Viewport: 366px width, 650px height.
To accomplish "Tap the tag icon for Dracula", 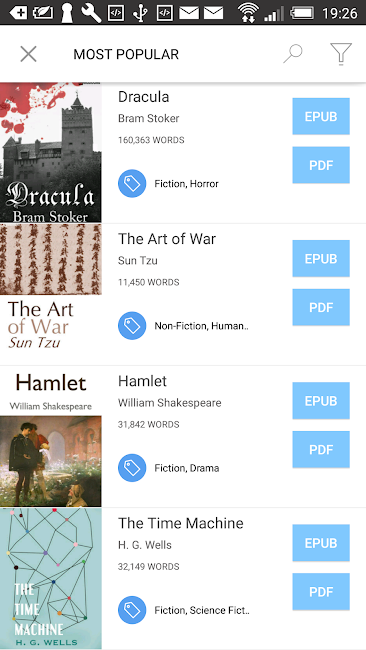I will (x=132, y=183).
